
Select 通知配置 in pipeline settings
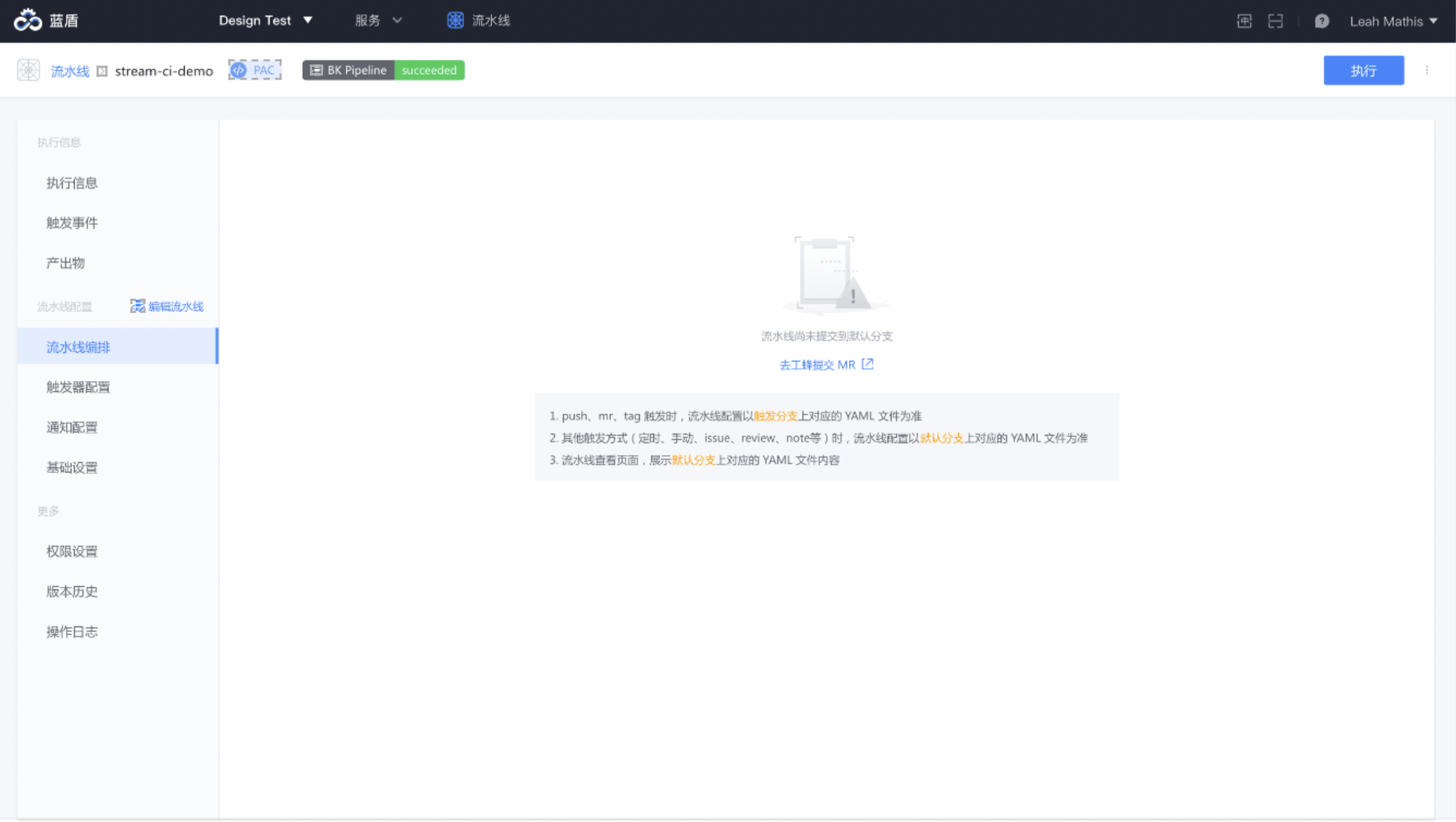72,427
